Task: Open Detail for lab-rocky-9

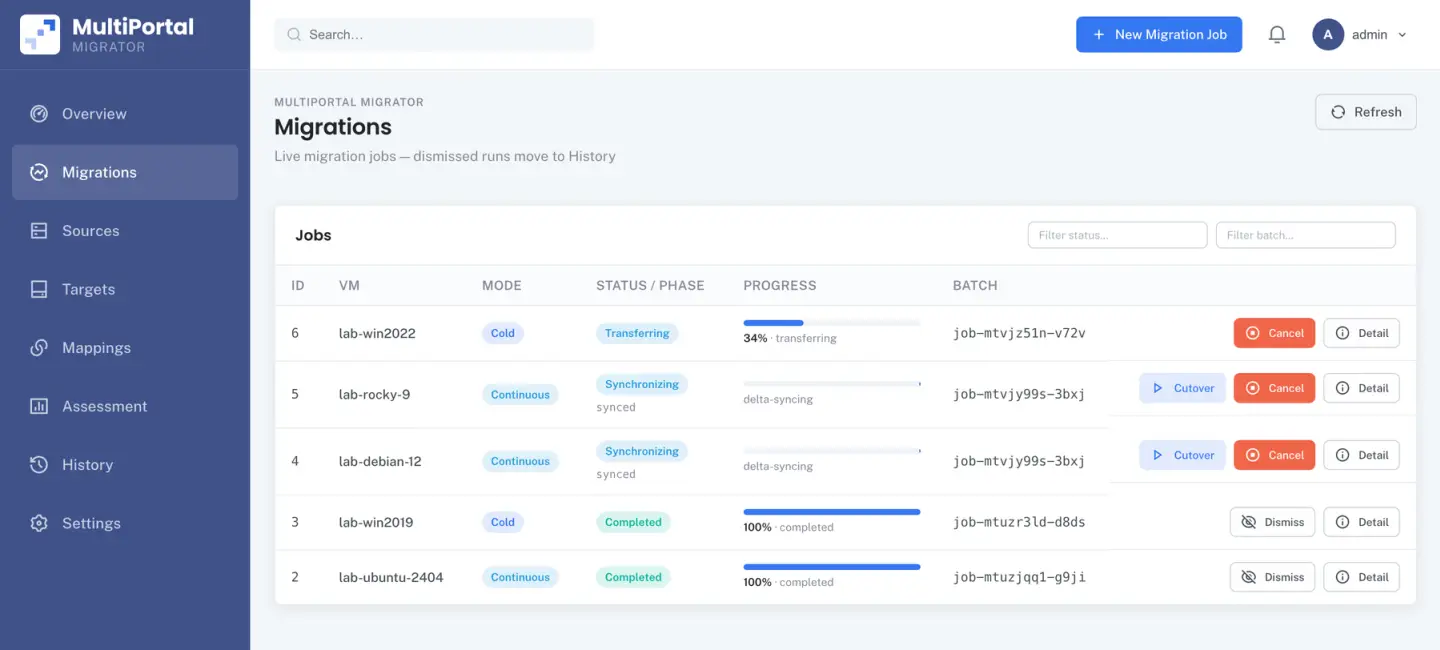Action: [x=1362, y=388]
